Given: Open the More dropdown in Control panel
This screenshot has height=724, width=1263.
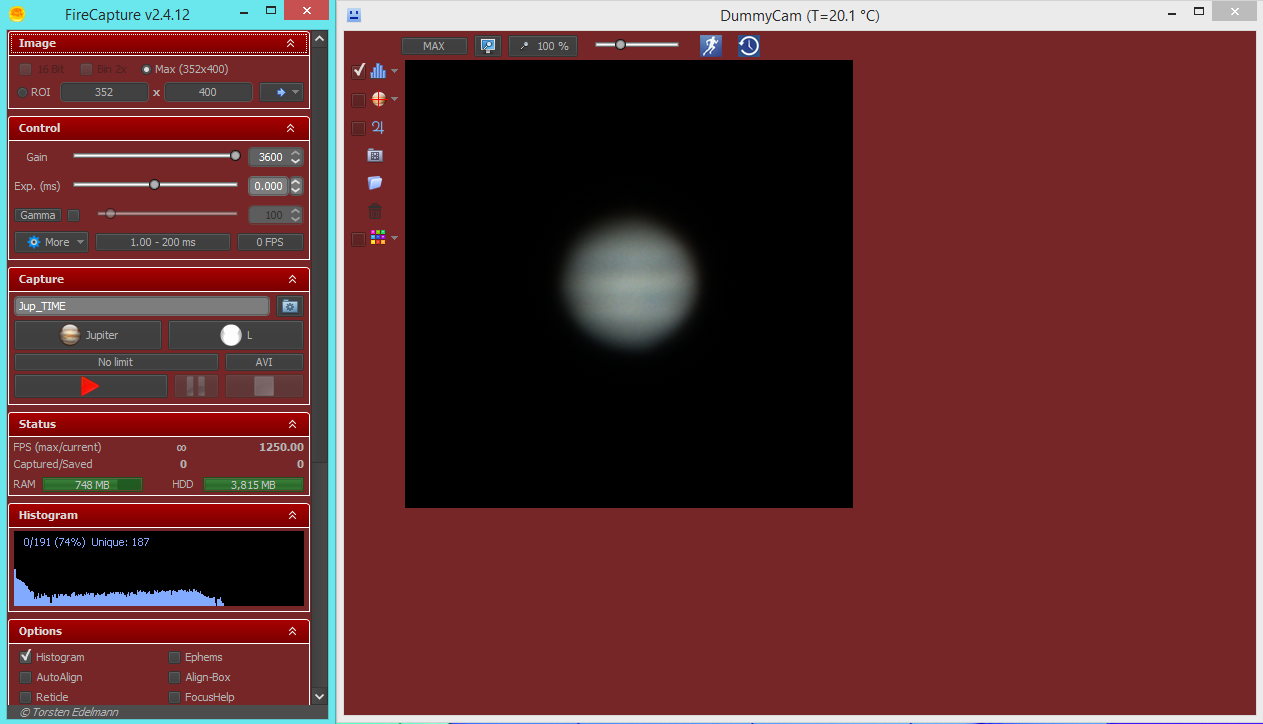Looking at the screenshot, I should coord(50,241).
